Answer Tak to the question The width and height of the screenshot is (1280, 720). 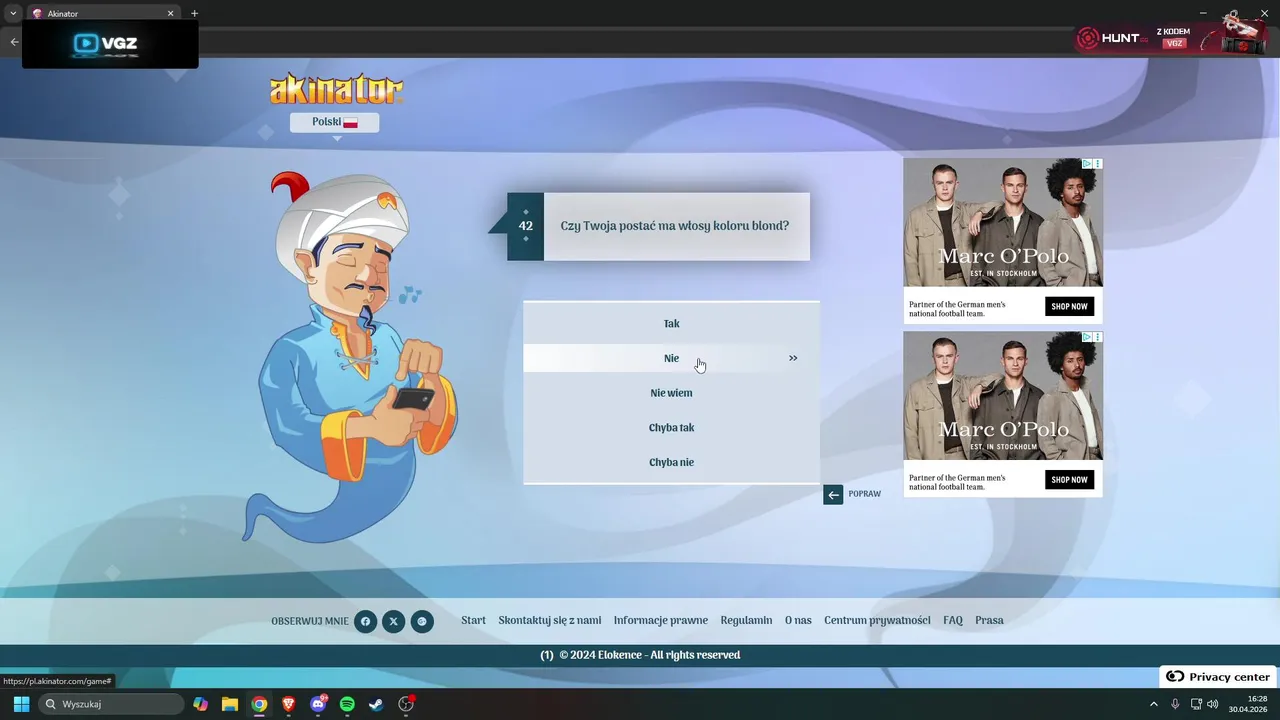[x=671, y=324]
